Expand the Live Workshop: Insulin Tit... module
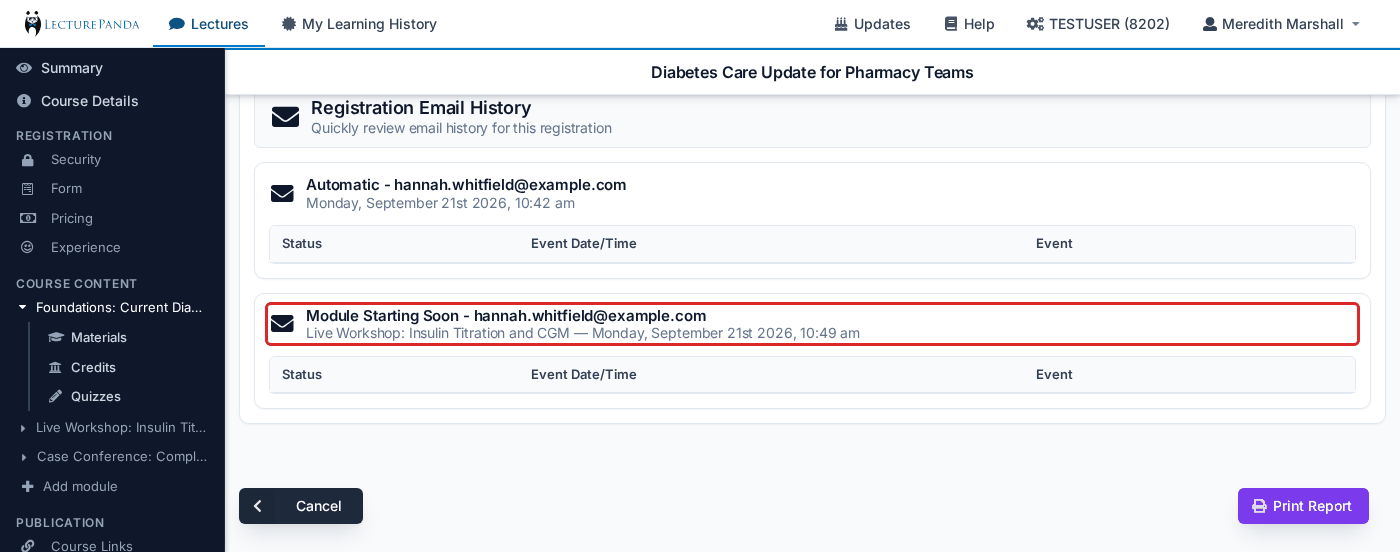The width and height of the screenshot is (1400, 552). [x=23, y=428]
